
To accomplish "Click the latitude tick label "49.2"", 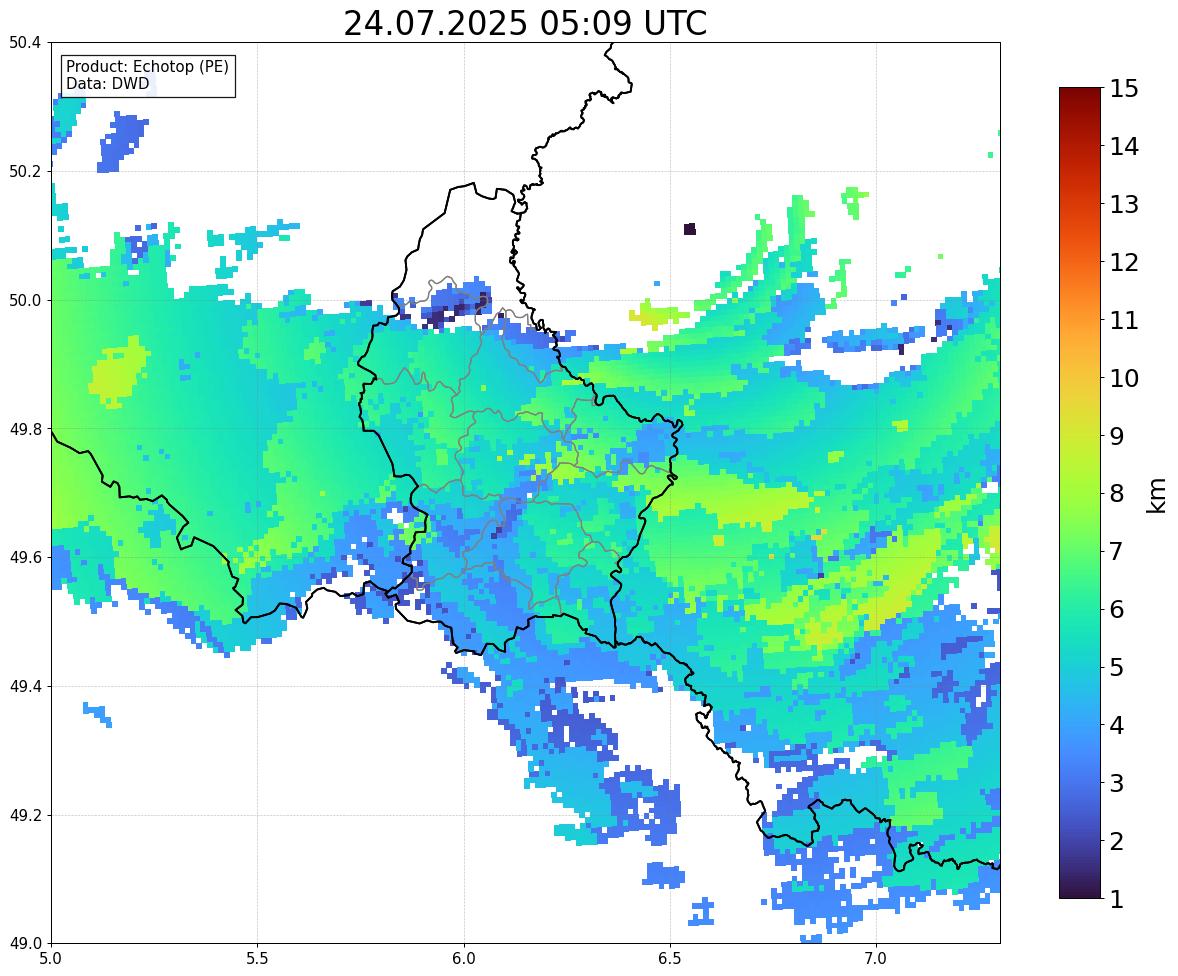I will point(25,815).
